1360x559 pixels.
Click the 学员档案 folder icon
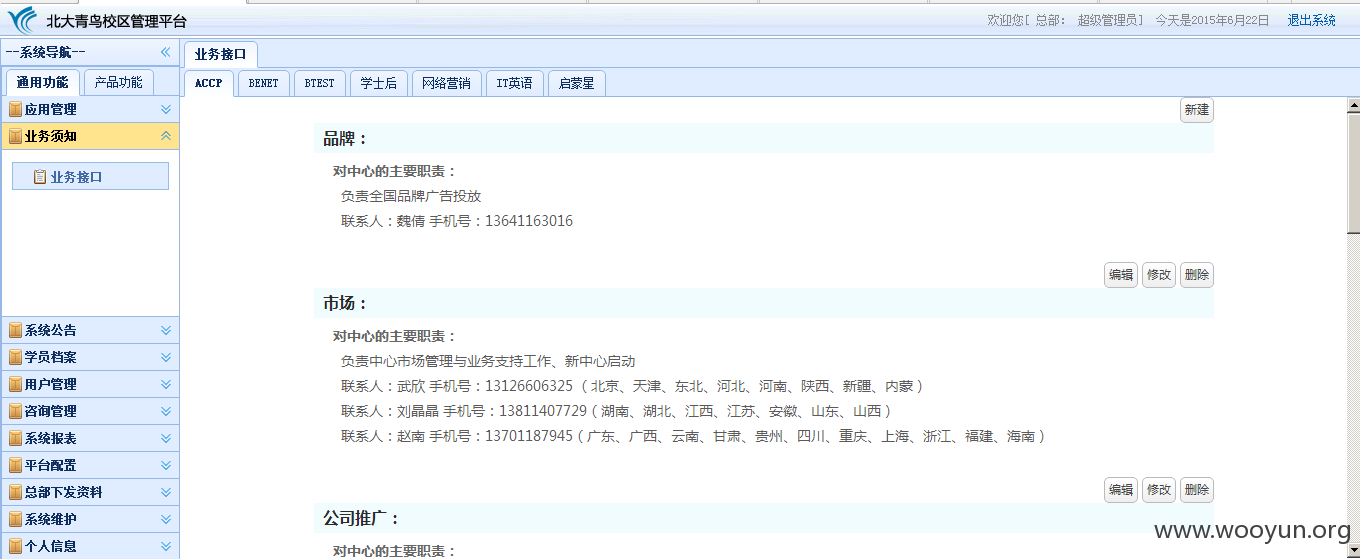pyautogui.click(x=15, y=357)
